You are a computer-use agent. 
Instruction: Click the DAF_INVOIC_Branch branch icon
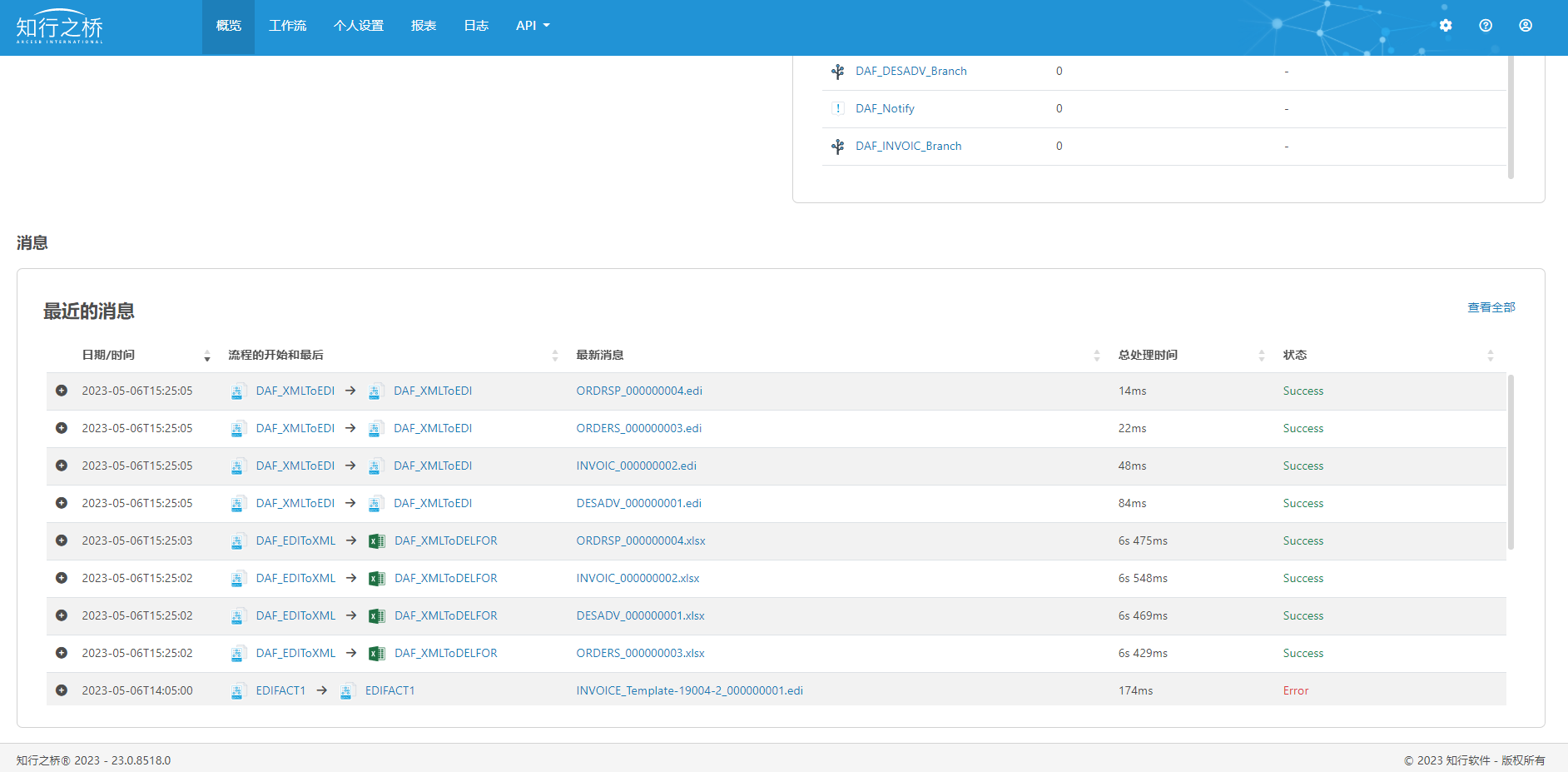(x=838, y=147)
